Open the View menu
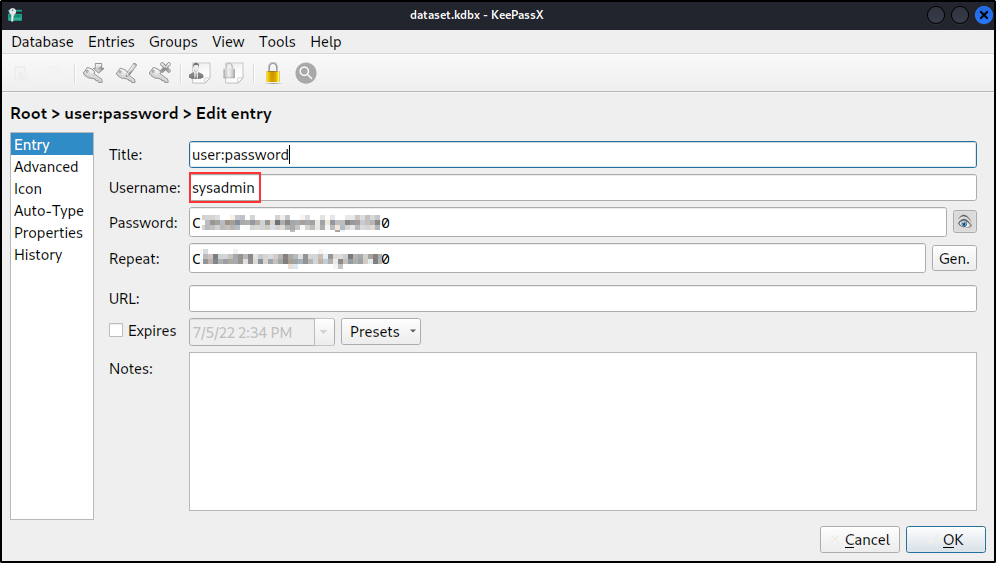This screenshot has height=563, width=996. (228, 42)
